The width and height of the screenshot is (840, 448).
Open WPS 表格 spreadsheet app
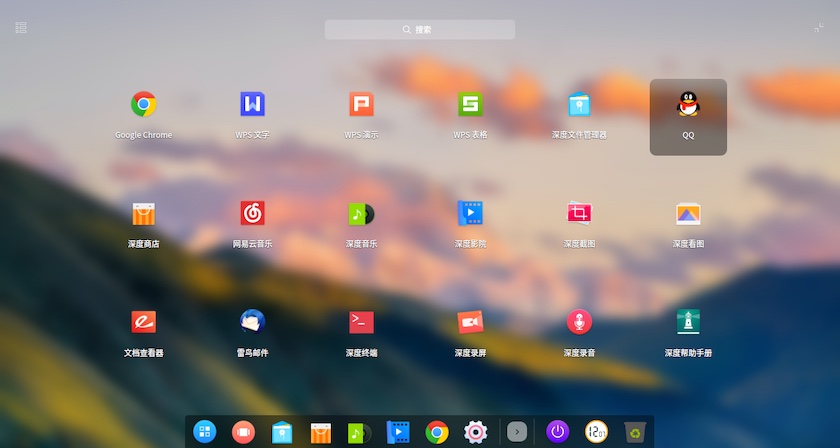click(470, 104)
